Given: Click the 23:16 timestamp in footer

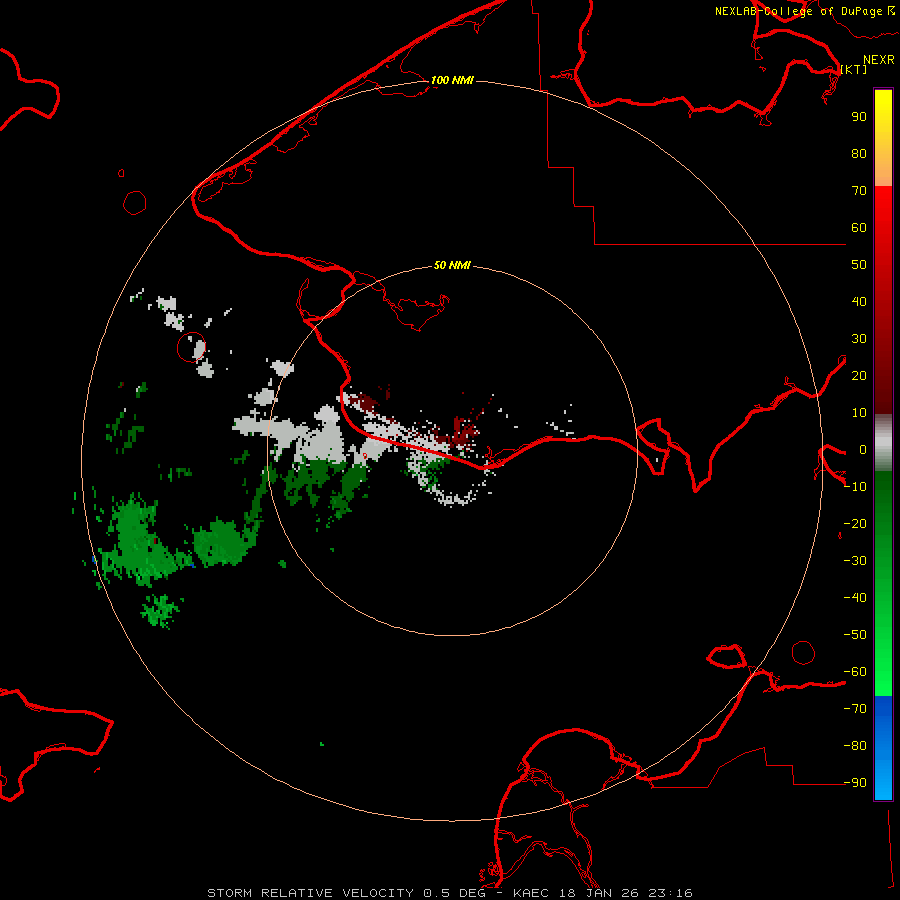Looking at the screenshot, I should click(670, 893).
